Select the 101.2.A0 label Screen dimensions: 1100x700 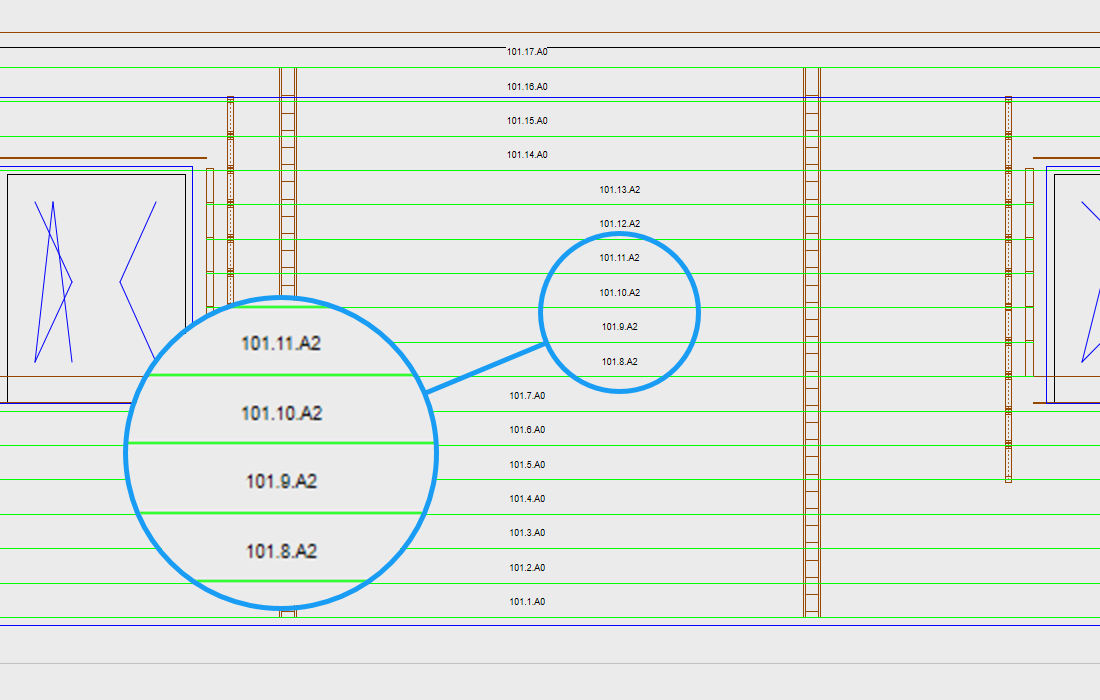pyautogui.click(x=527, y=568)
